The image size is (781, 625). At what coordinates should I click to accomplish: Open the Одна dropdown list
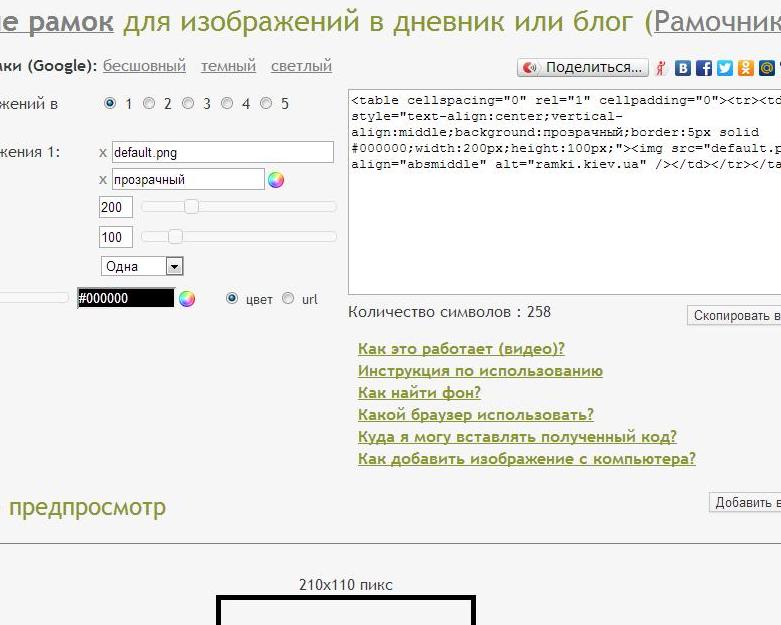pos(142,266)
